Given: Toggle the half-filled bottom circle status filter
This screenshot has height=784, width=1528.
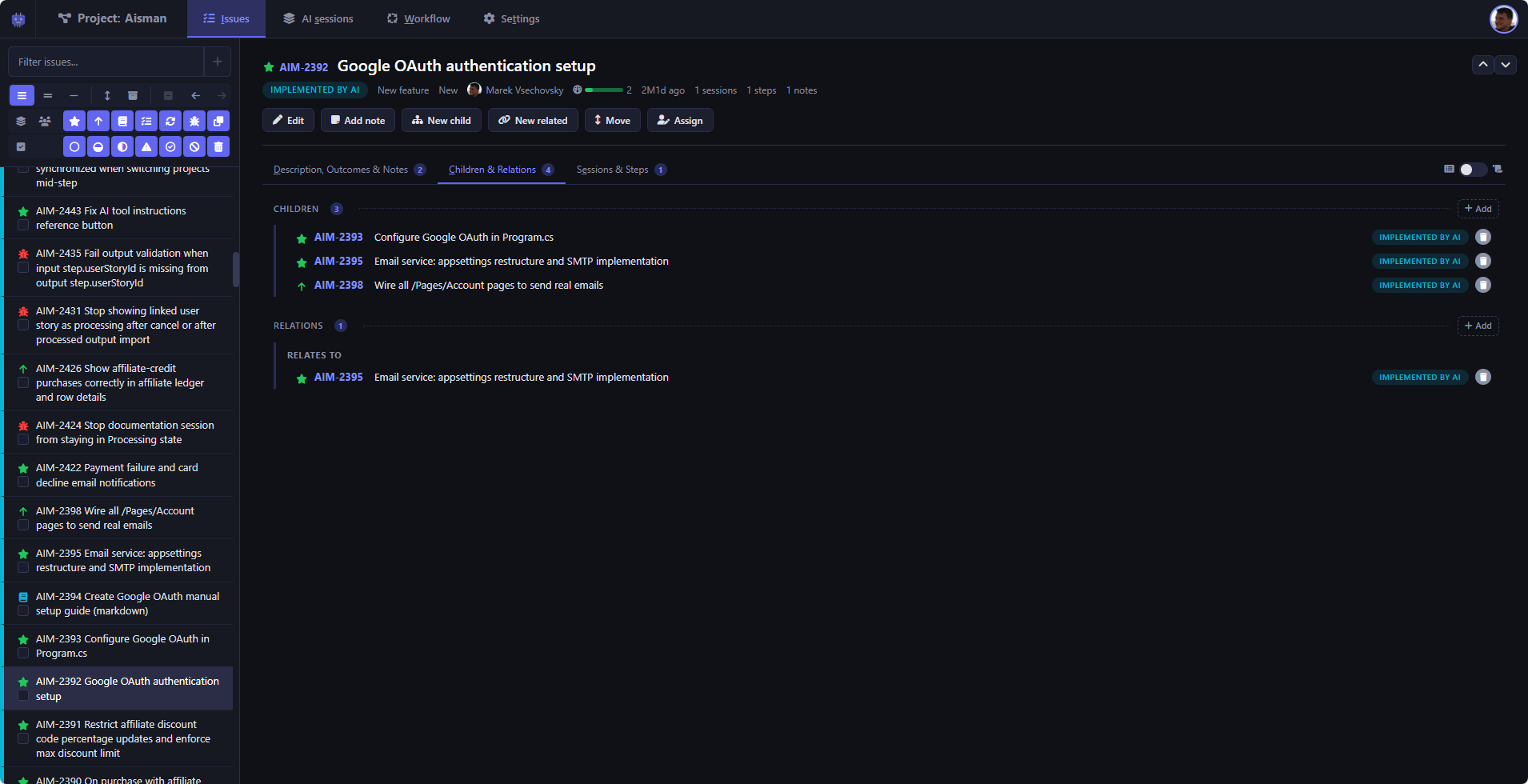Looking at the screenshot, I should click(98, 147).
